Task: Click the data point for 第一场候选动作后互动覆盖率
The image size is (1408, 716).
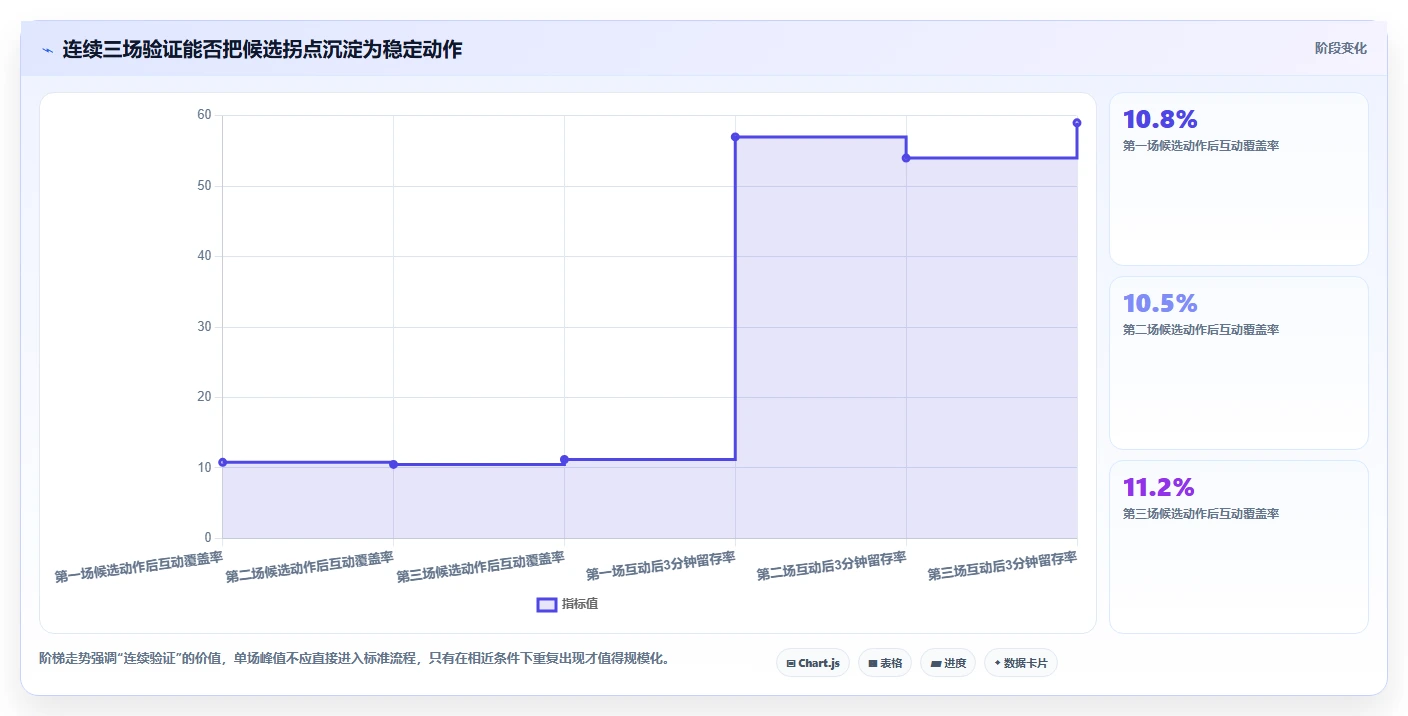Action: [x=222, y=462]
